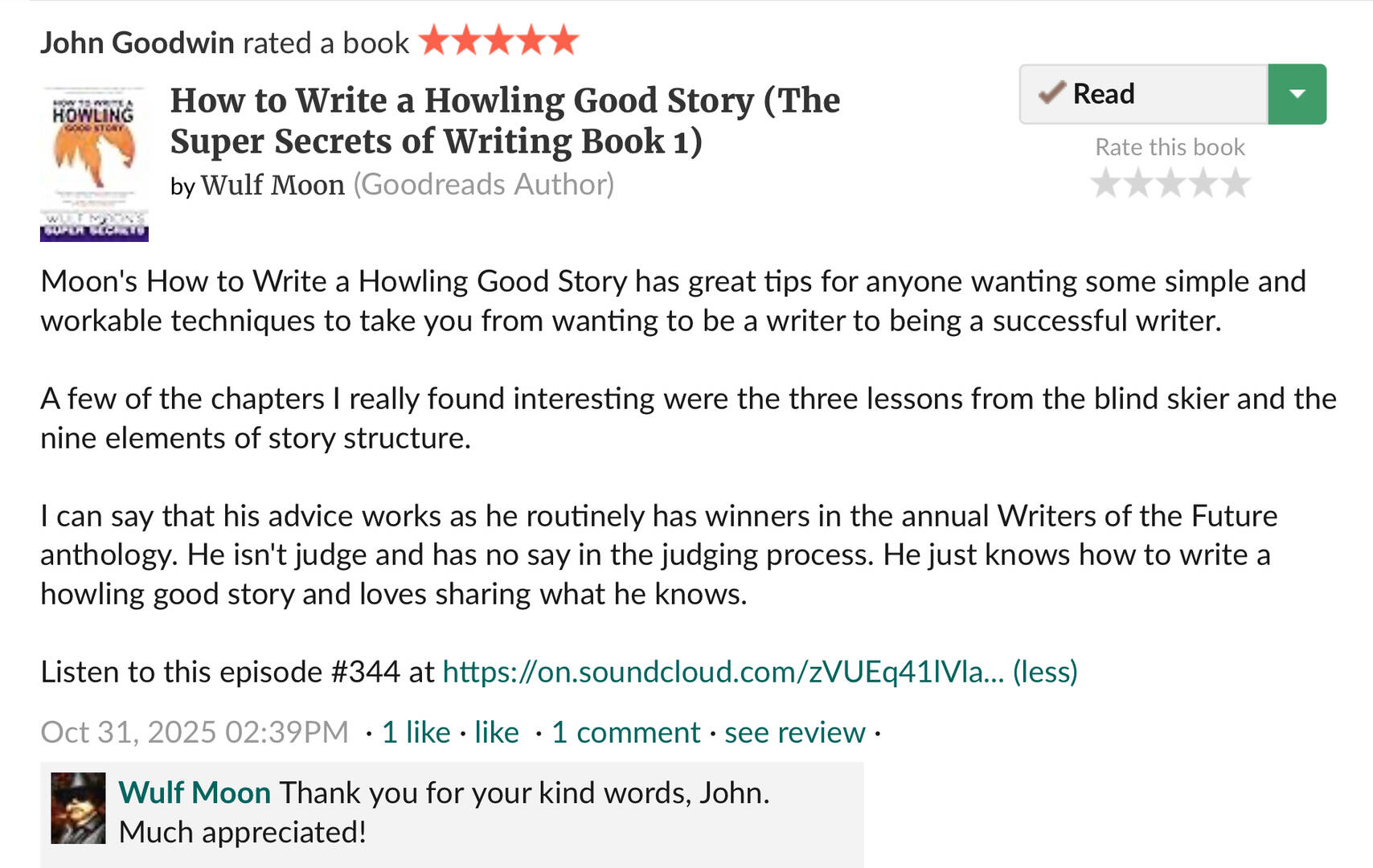Rate this book two stars
The image size is (1373, 868).
coord(1138,184)
